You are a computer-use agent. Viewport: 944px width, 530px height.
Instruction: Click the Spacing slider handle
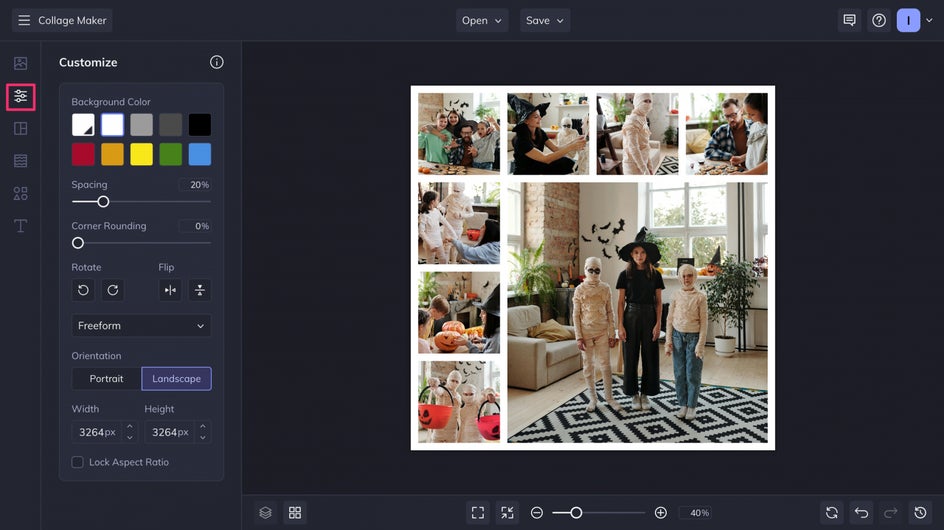pos(104,202)
